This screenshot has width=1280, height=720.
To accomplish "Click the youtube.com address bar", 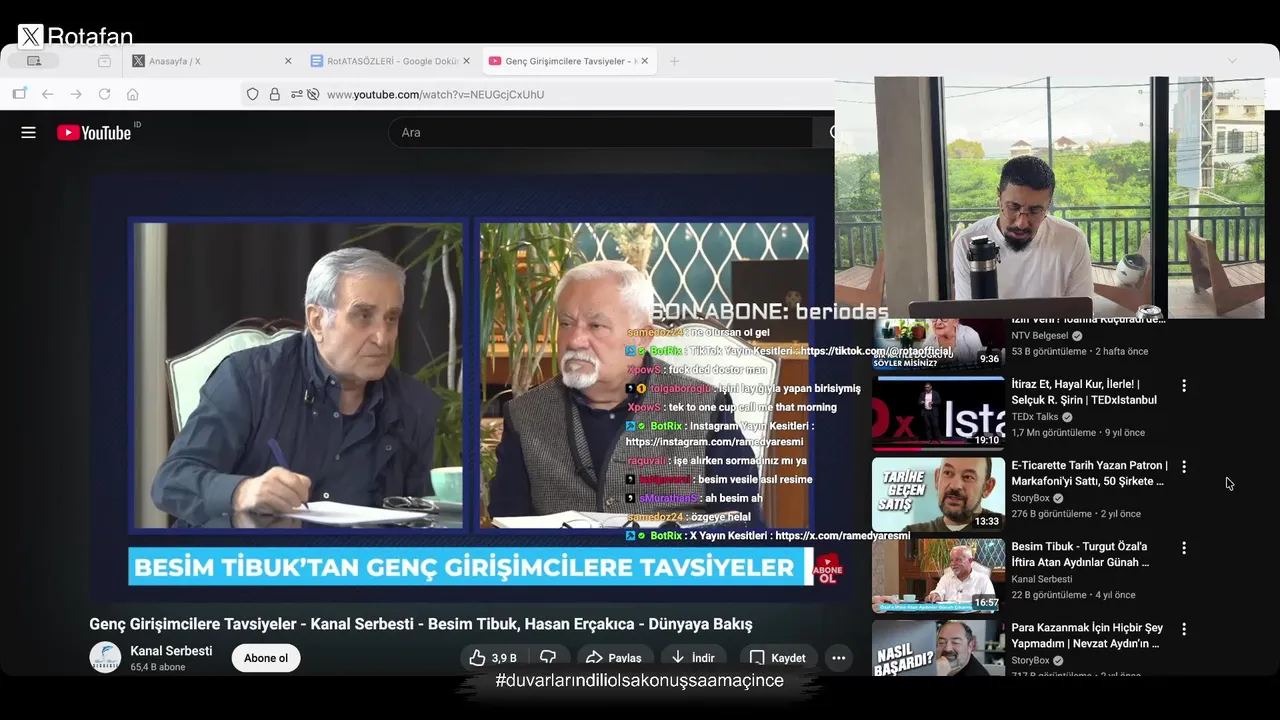I will tap(435, 94).
